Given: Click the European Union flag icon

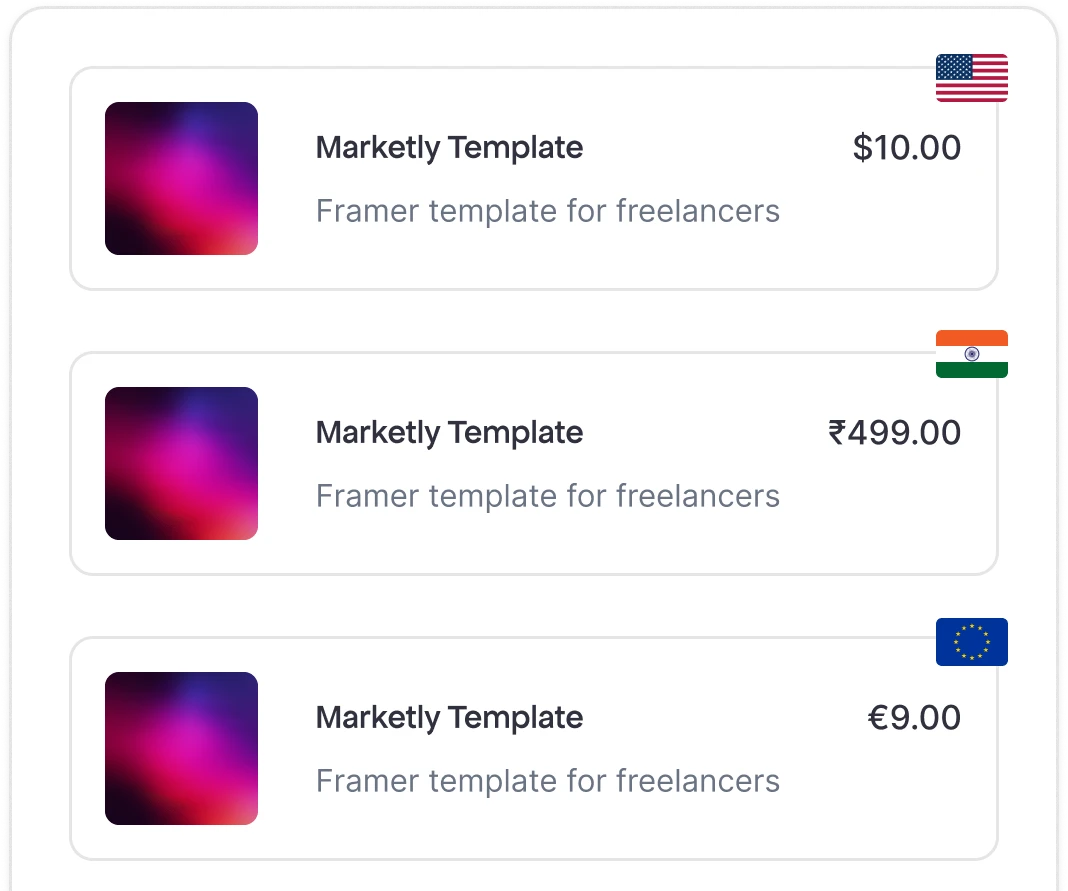Looking at the screenshot, I should [x=971, y=641].
